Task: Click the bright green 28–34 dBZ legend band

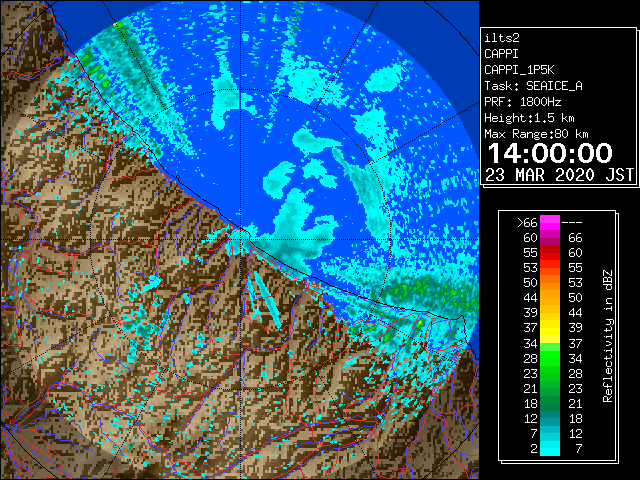Action: (x=550, y=358)
